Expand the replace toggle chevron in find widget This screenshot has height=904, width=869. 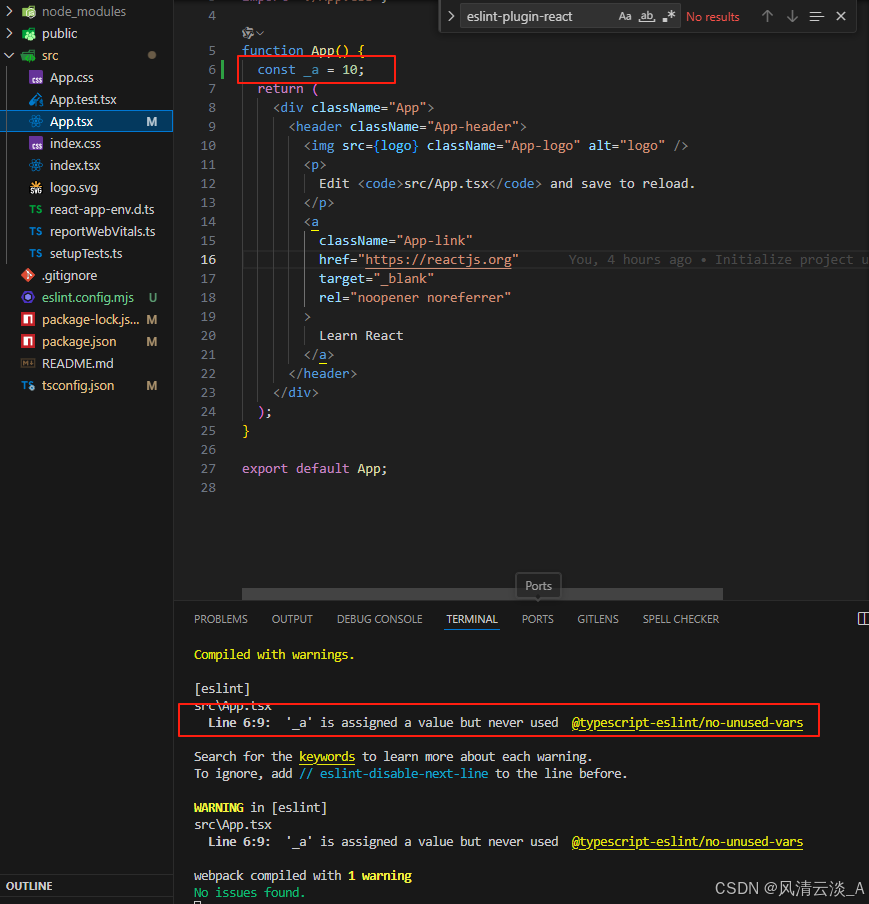click(x=451, y=17)
